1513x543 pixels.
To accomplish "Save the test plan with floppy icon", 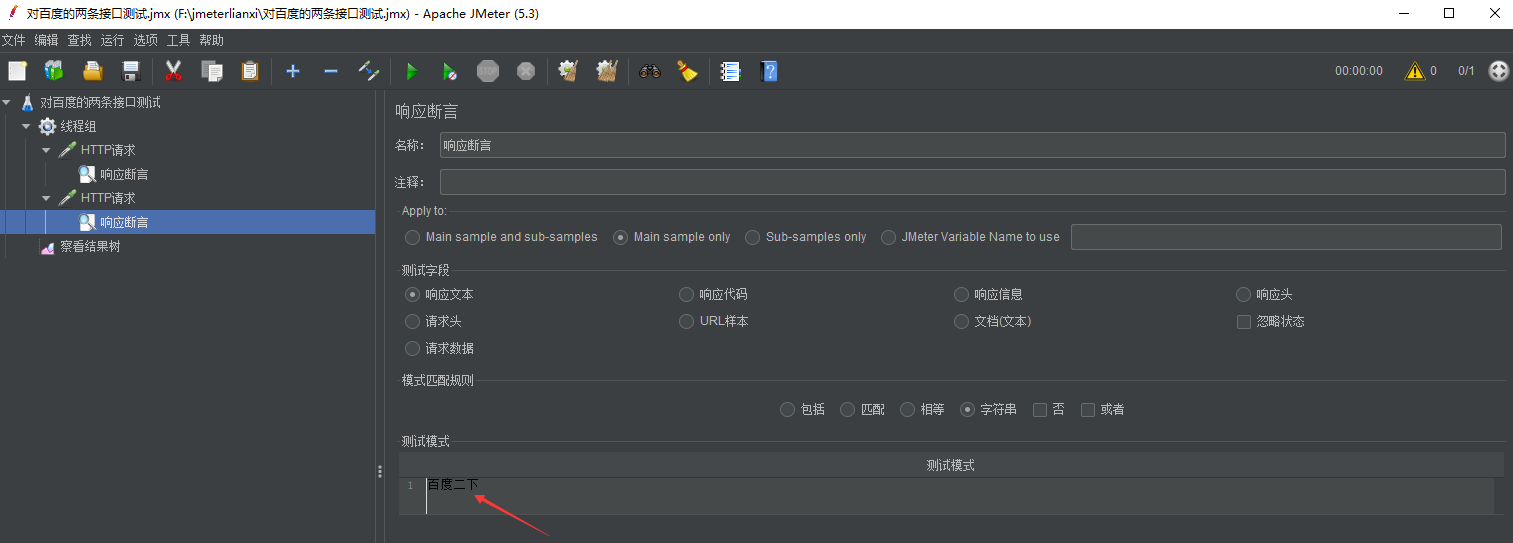I will coord(130,71).
